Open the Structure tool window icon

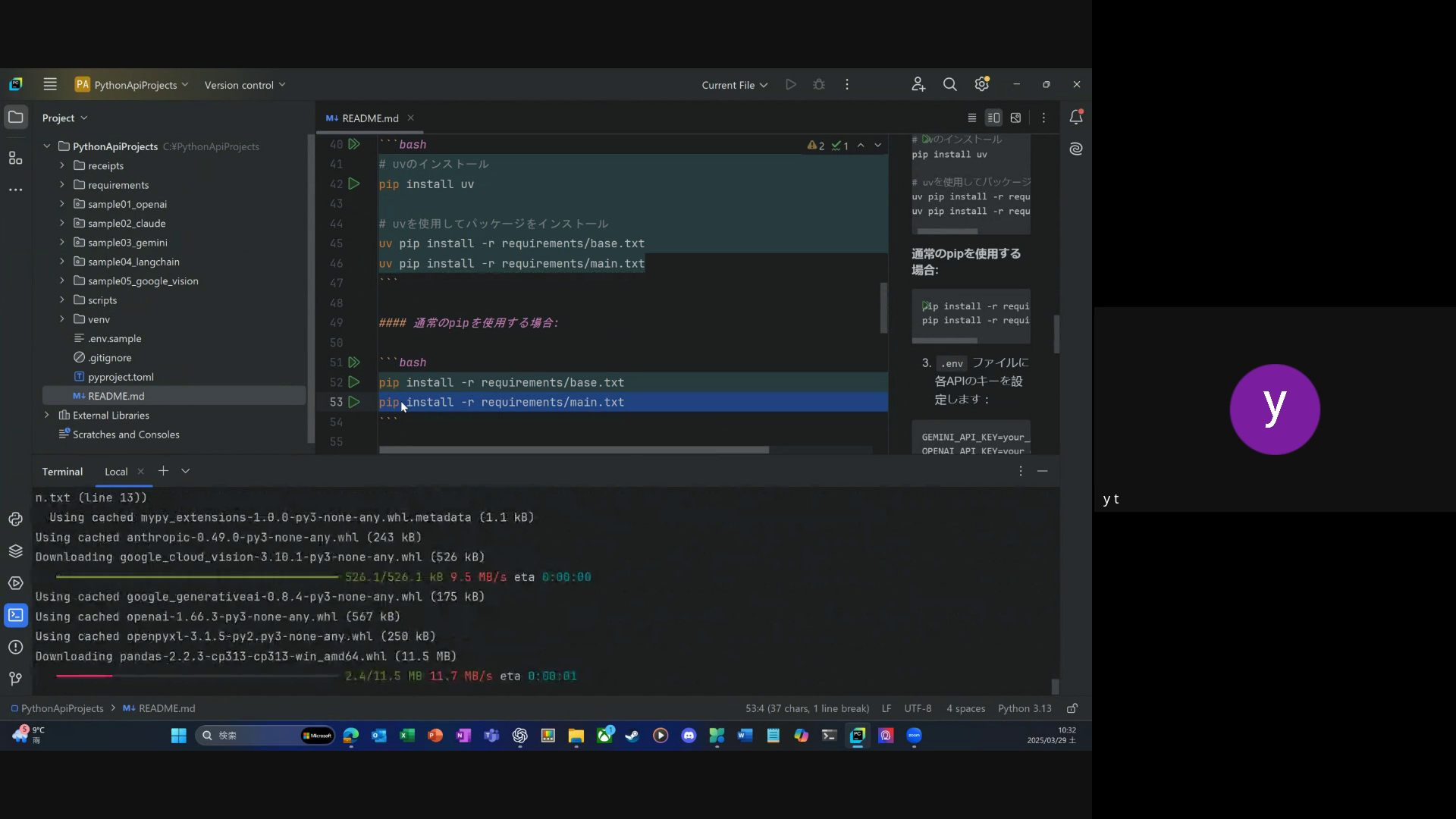coord(15,158)
